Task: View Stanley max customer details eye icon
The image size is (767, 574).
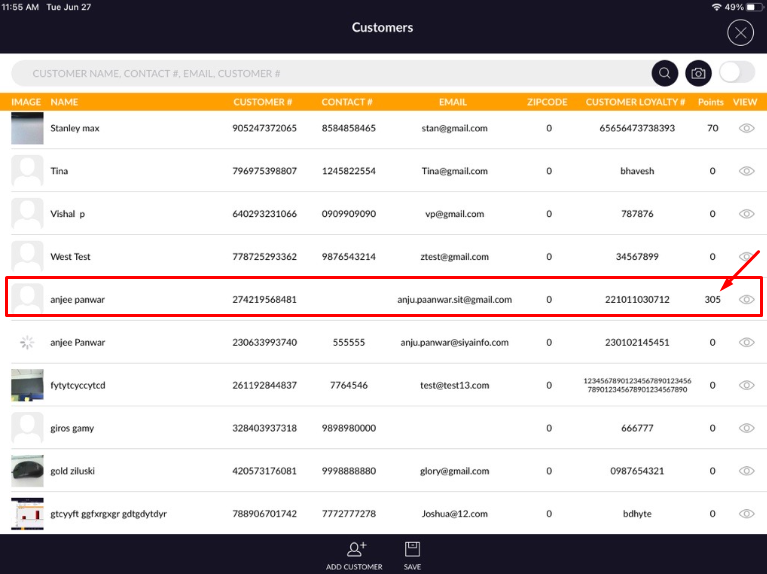Action: (x=746, y=129)
